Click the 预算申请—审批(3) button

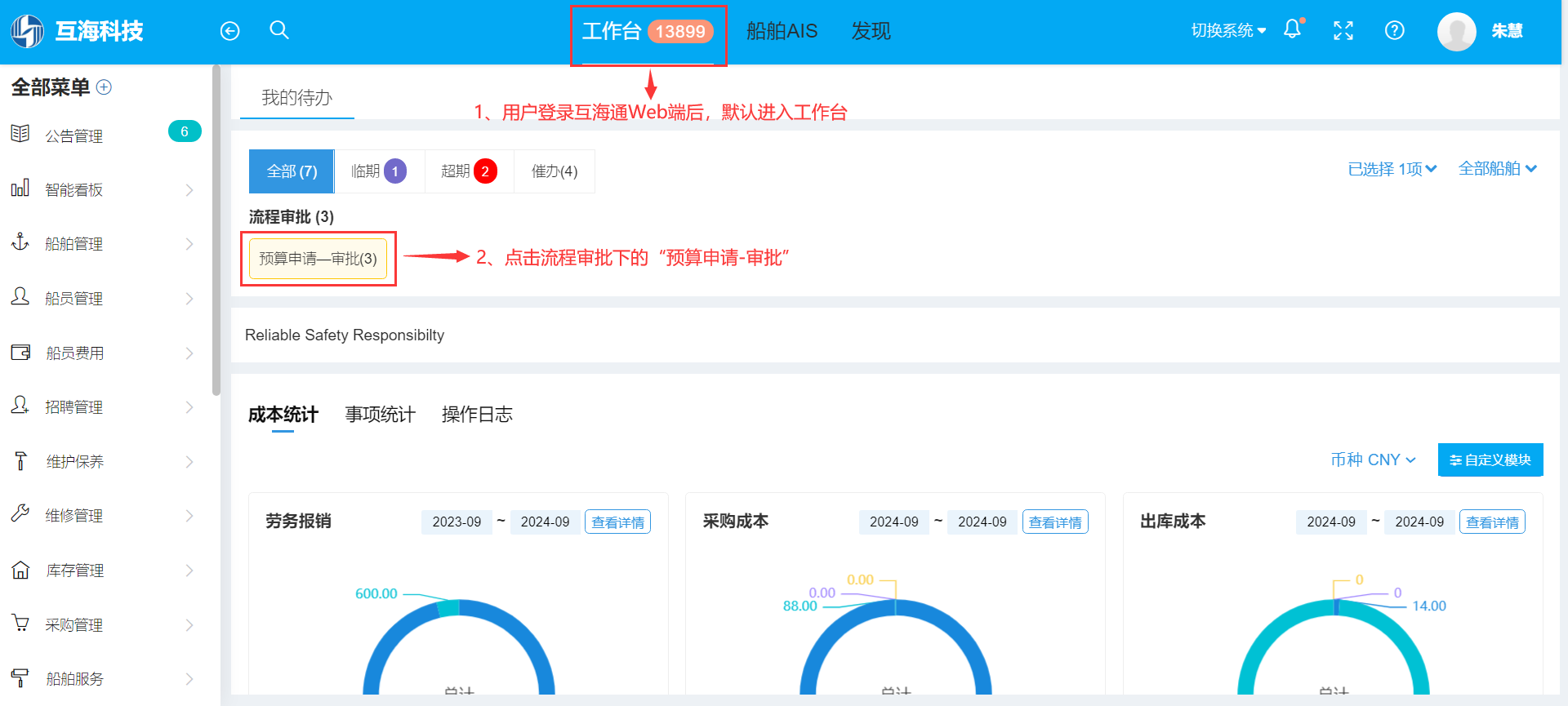pos(318,259)
